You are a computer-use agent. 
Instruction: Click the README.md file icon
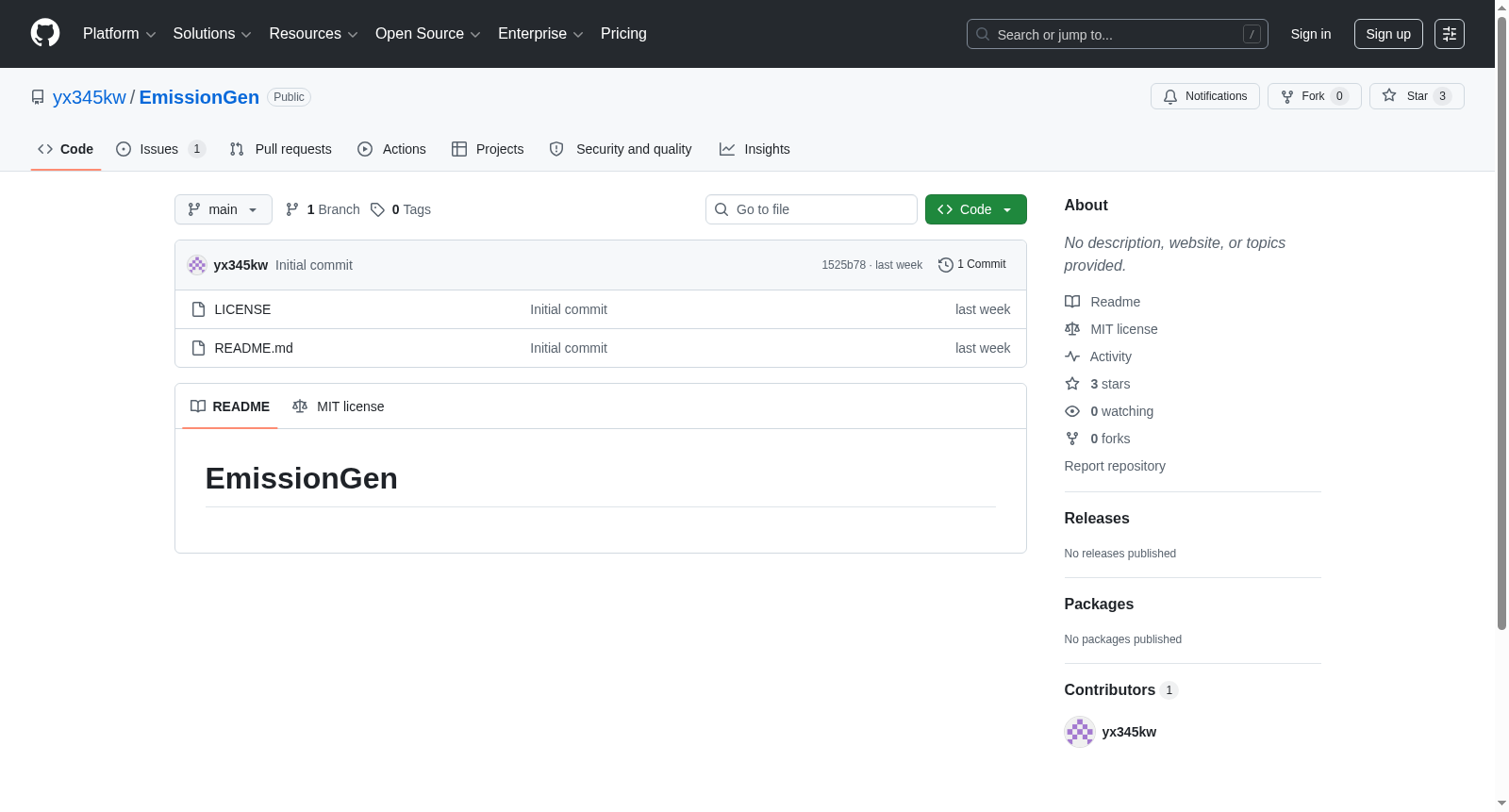click(x=198, y=348)
